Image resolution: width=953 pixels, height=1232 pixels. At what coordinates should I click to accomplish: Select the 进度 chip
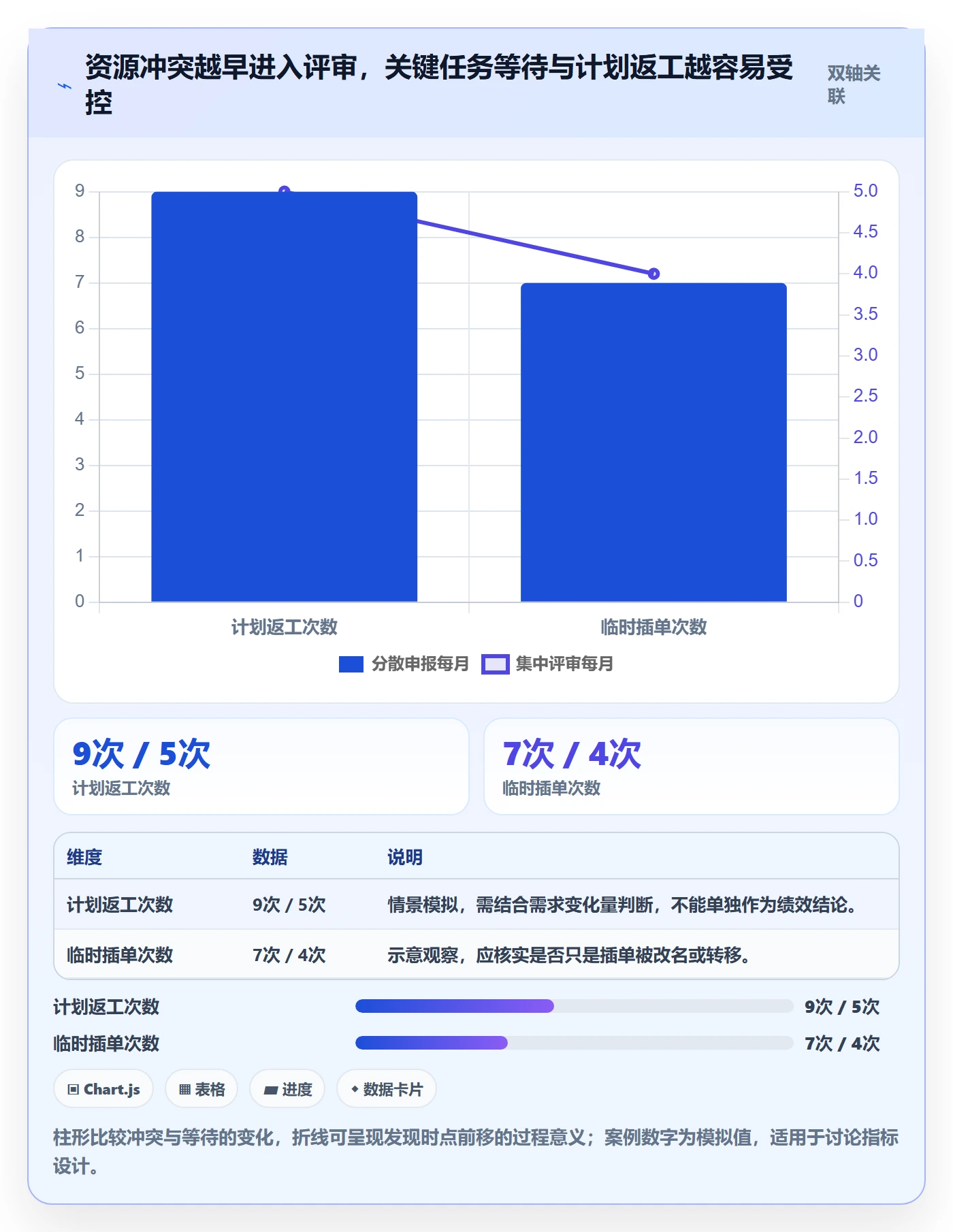tap(287, 1089)
